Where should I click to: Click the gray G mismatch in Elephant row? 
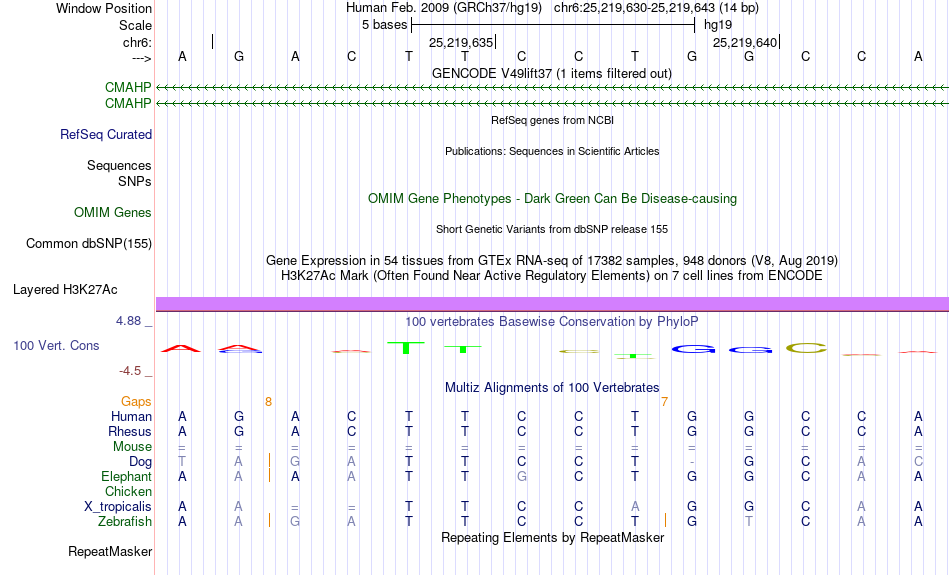(x=522, y=477)
